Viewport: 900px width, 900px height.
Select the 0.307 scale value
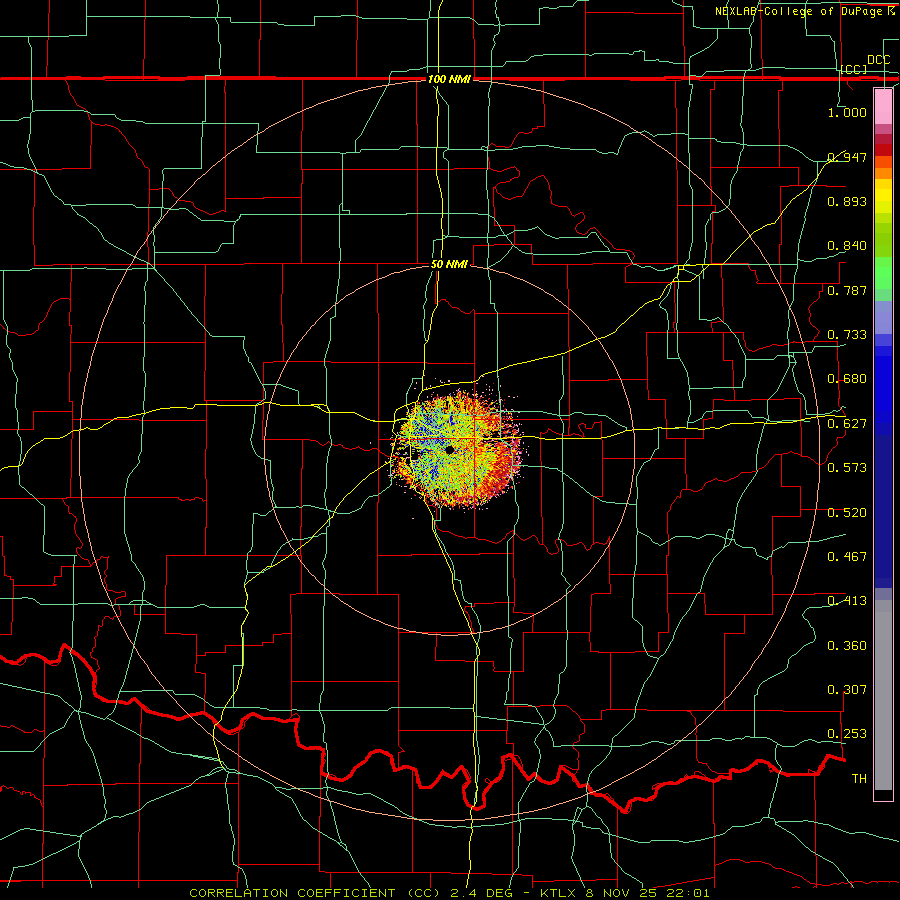[x=847, y=690]
